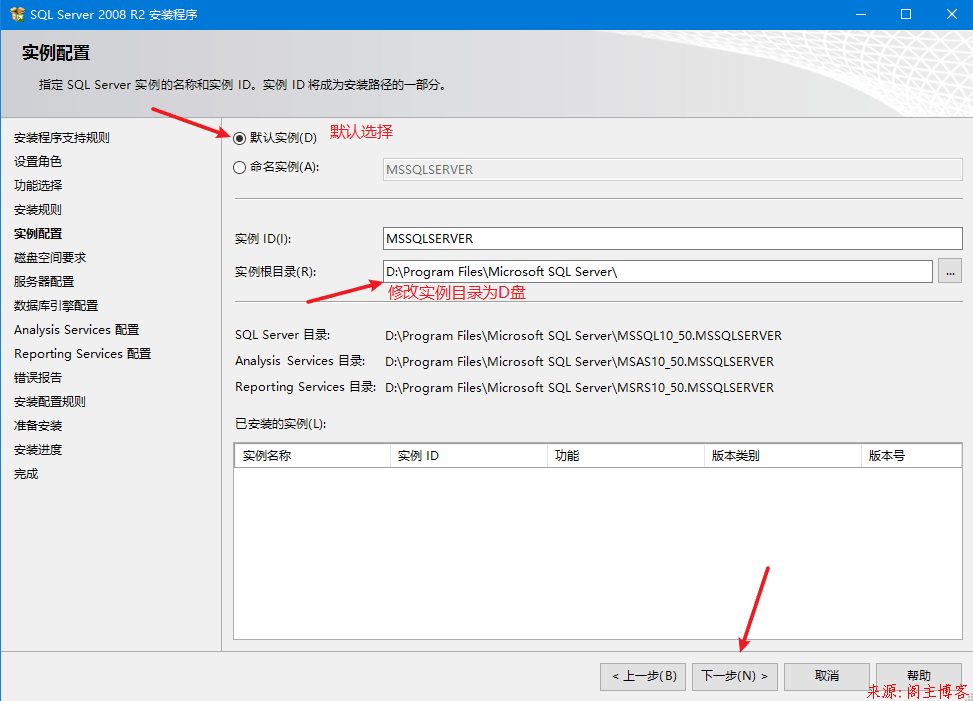Maximize the setup window
Image resolution: width=973 pixels, height=701 pixels.
pos(906,14)
